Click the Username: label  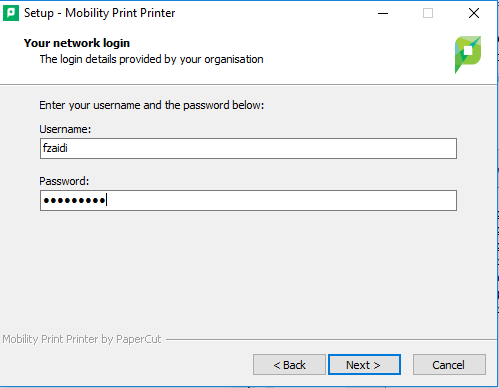click(65, 129)
